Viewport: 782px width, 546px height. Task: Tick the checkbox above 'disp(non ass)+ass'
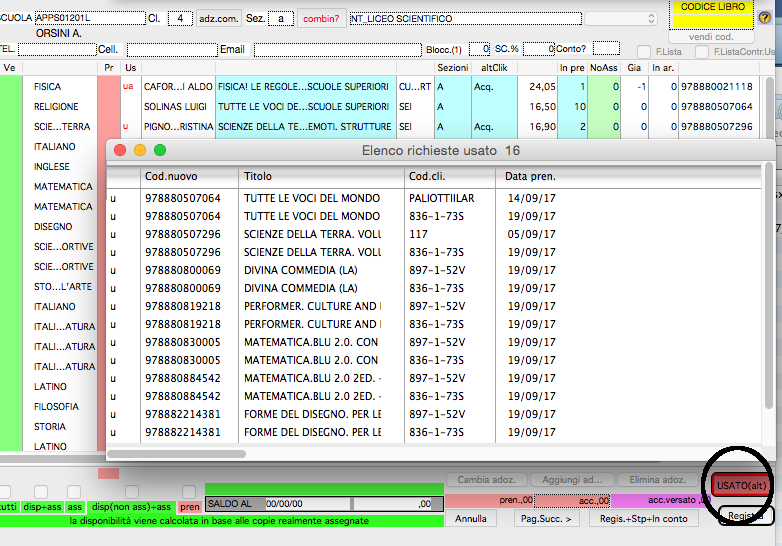(132, 492)
